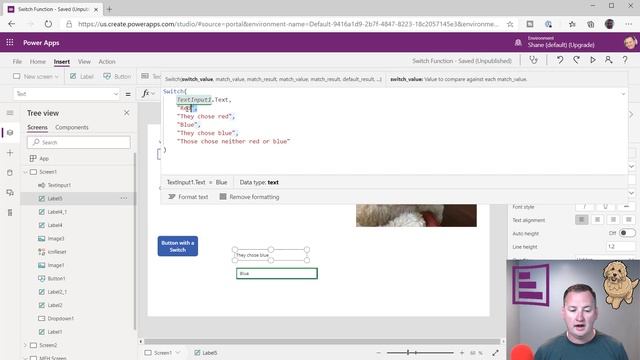Click the Tree view search box
Screen dimensions: 640x360
[79, 142]
